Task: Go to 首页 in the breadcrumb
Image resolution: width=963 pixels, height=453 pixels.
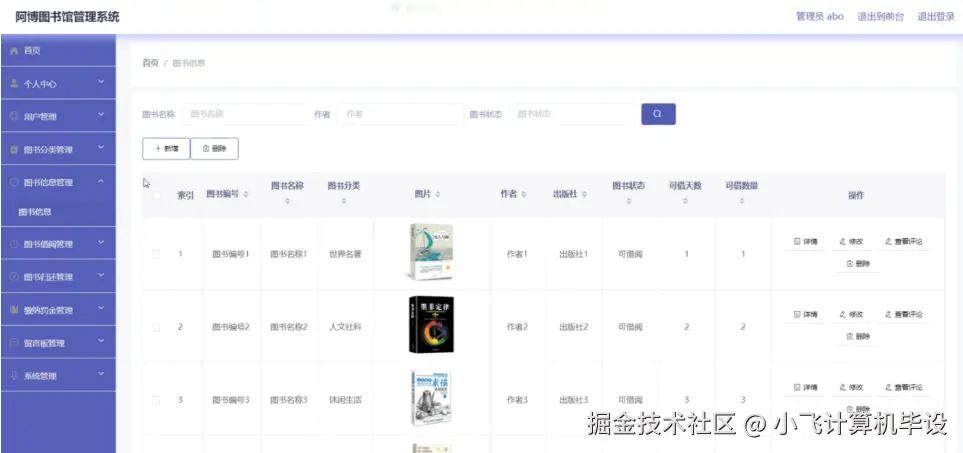Action: point(150,63)
